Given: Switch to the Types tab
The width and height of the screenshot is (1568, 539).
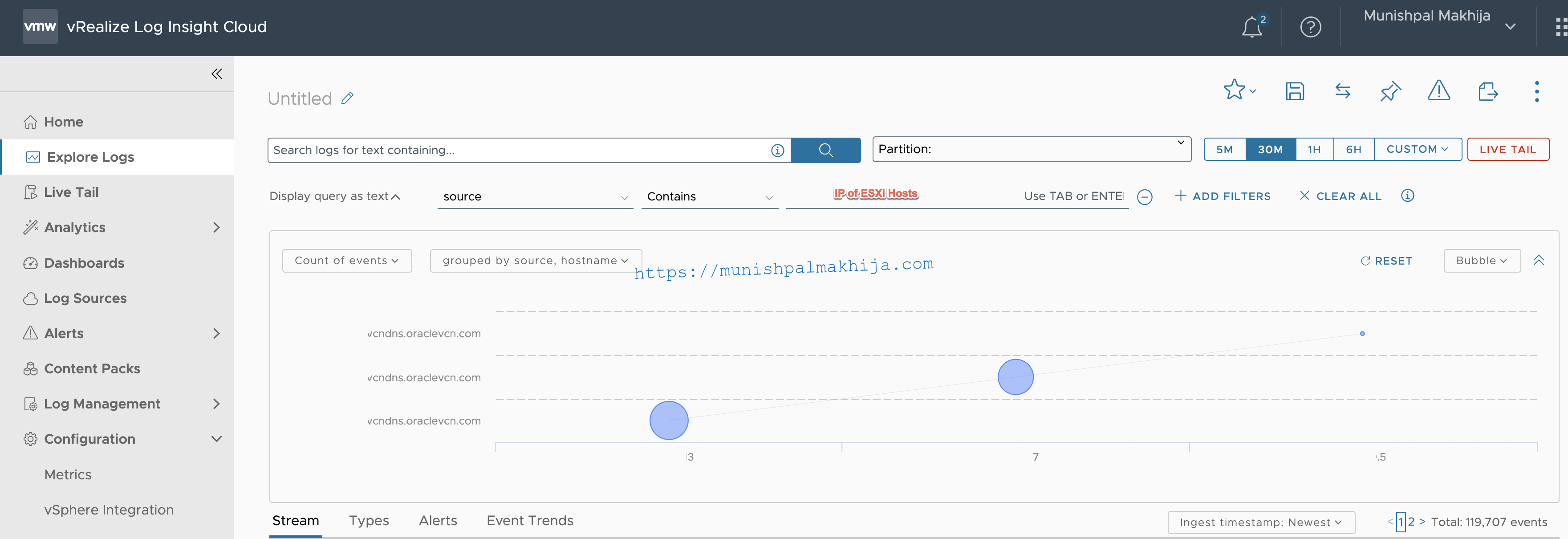Looking at the screenshot, I should coord(369,521).
